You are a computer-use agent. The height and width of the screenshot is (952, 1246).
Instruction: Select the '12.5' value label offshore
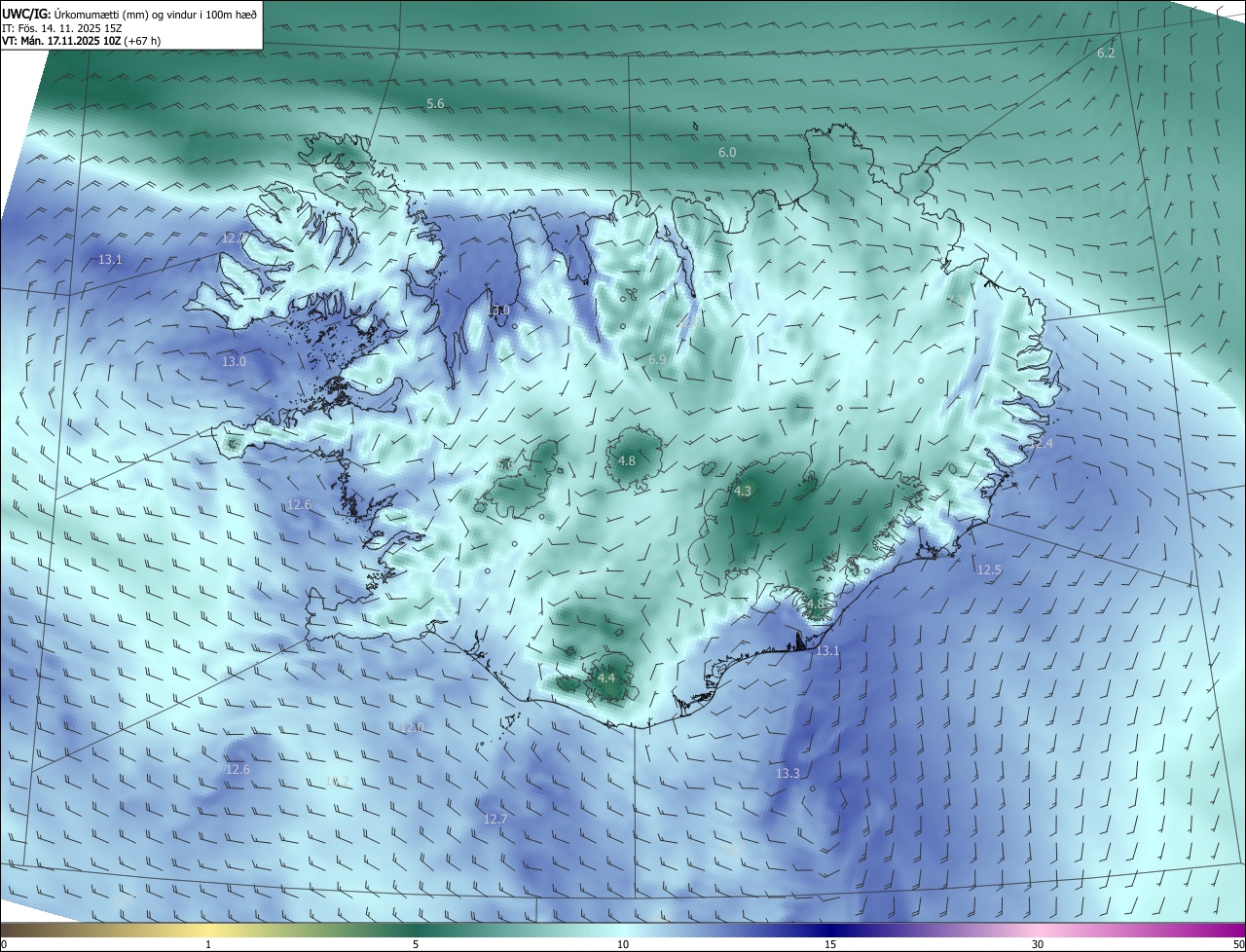click(x=989, y=569)
